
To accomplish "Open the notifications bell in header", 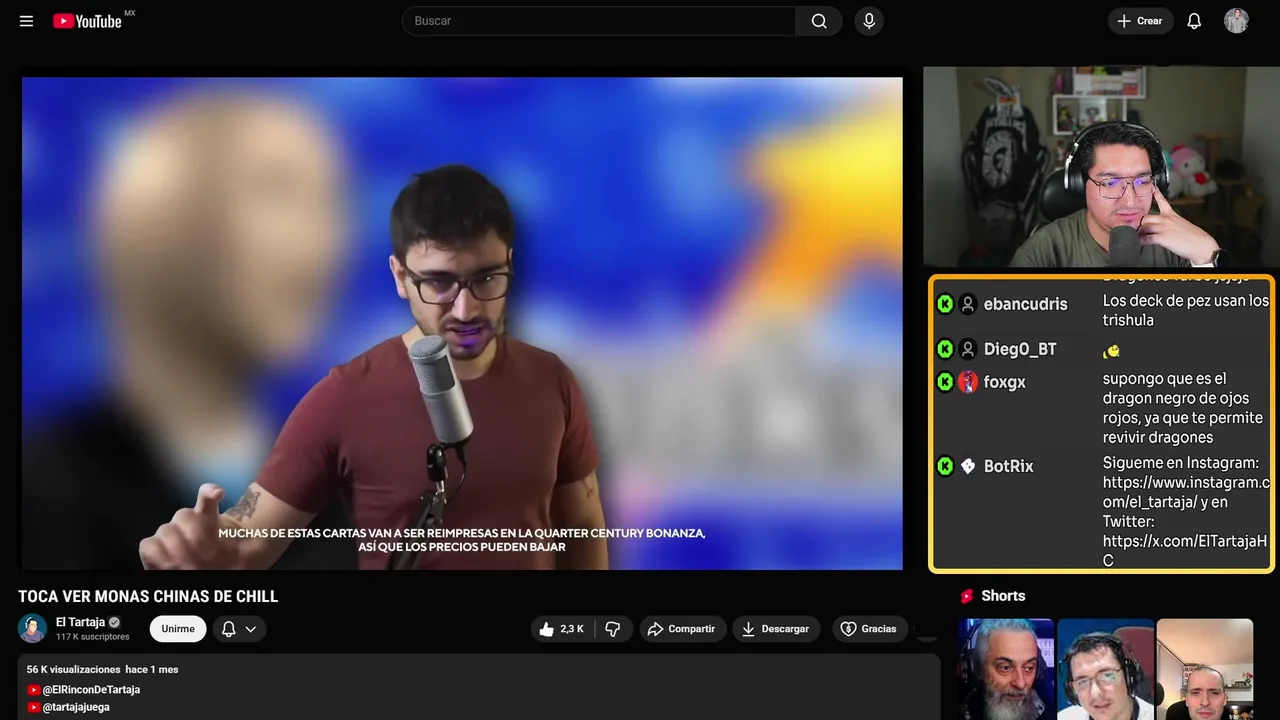I will tap(1194, 21).
